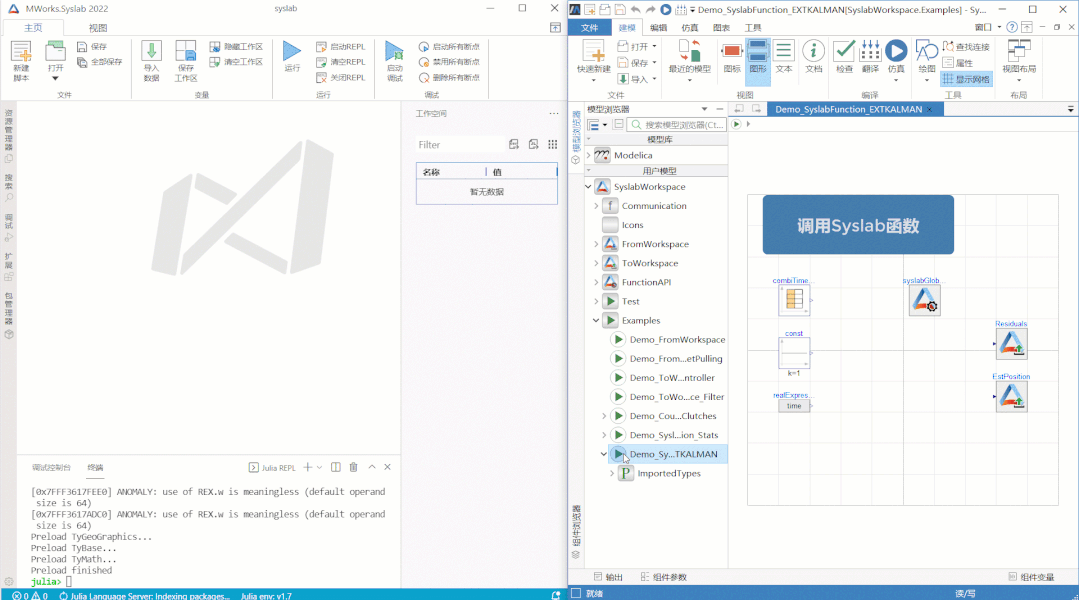This screenshot has height=600, width=1079.
Task: Toggle the 图形 diagram view mode
Action: (x=758, y=56)
